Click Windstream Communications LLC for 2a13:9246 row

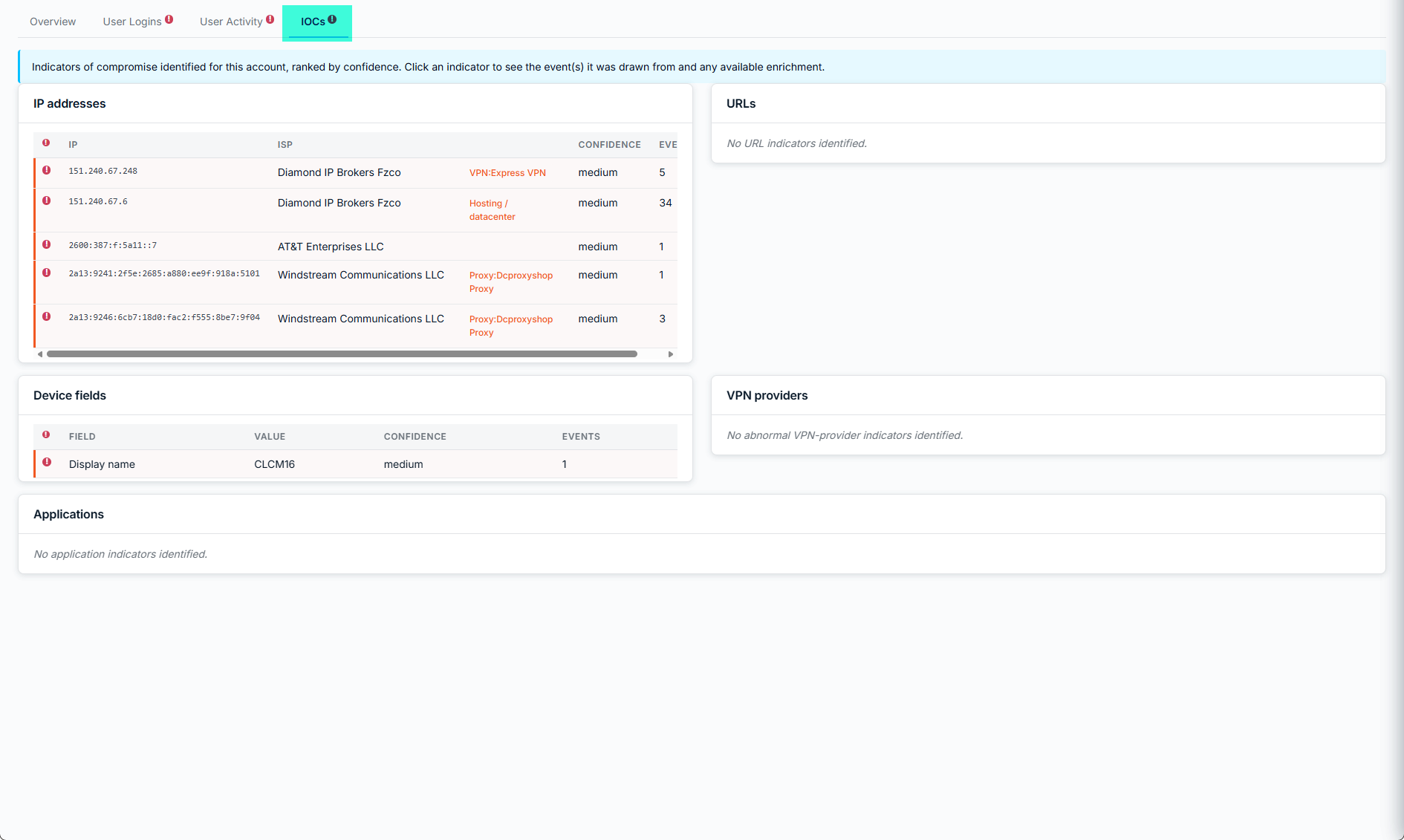[361, 319]
